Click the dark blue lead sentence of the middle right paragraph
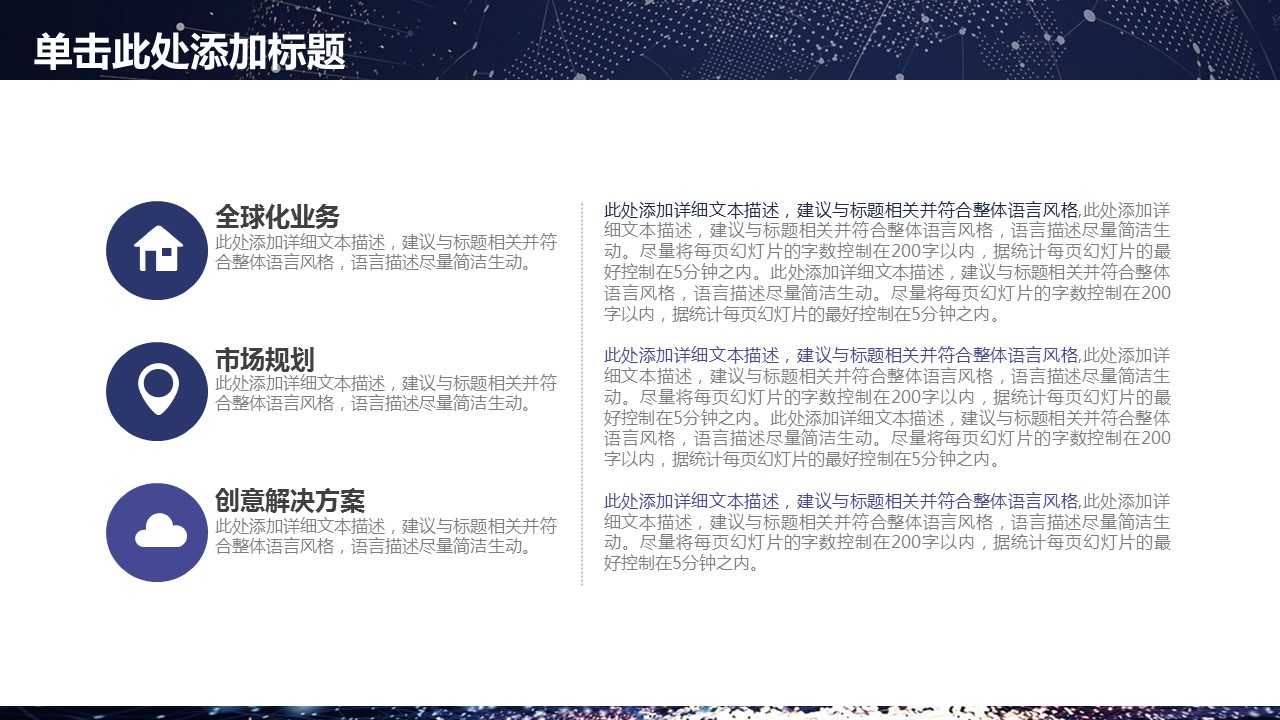 pyautogui.click(x=840, y=356)
